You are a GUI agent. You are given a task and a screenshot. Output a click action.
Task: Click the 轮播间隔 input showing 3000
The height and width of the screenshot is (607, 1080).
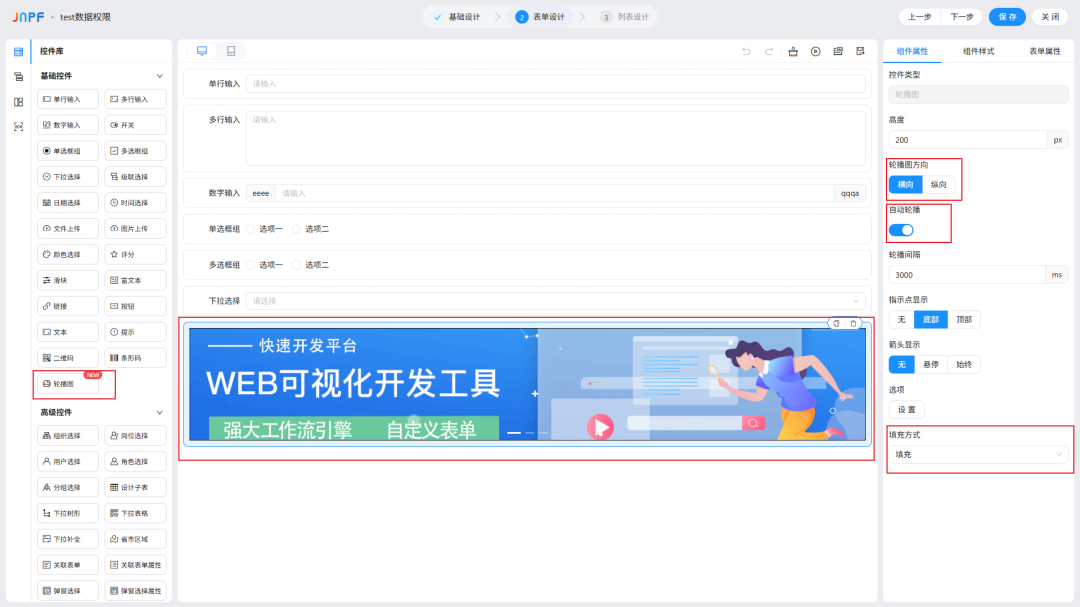[x=967, y=275]
